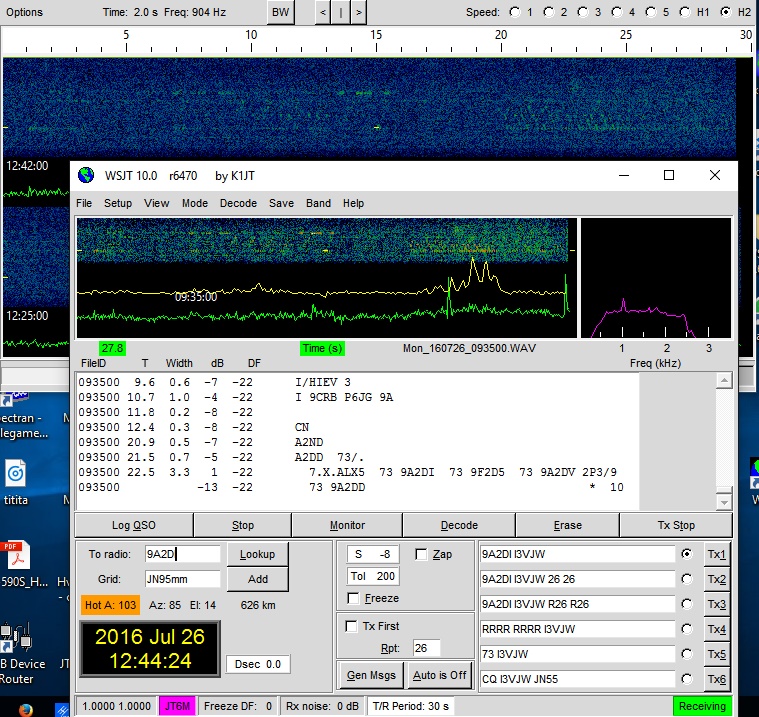Open the Setup menu
The height and width of the screenshot is (717, 759).
pyautogui.click(x=118, y=203)
